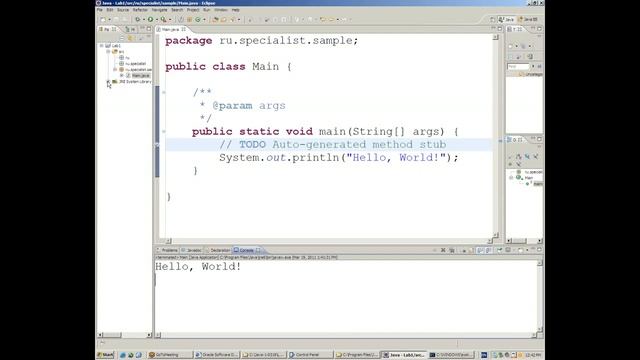This screenshot has height=360, width=640.
Task: Open the Window menu
Action: point(221,10)
